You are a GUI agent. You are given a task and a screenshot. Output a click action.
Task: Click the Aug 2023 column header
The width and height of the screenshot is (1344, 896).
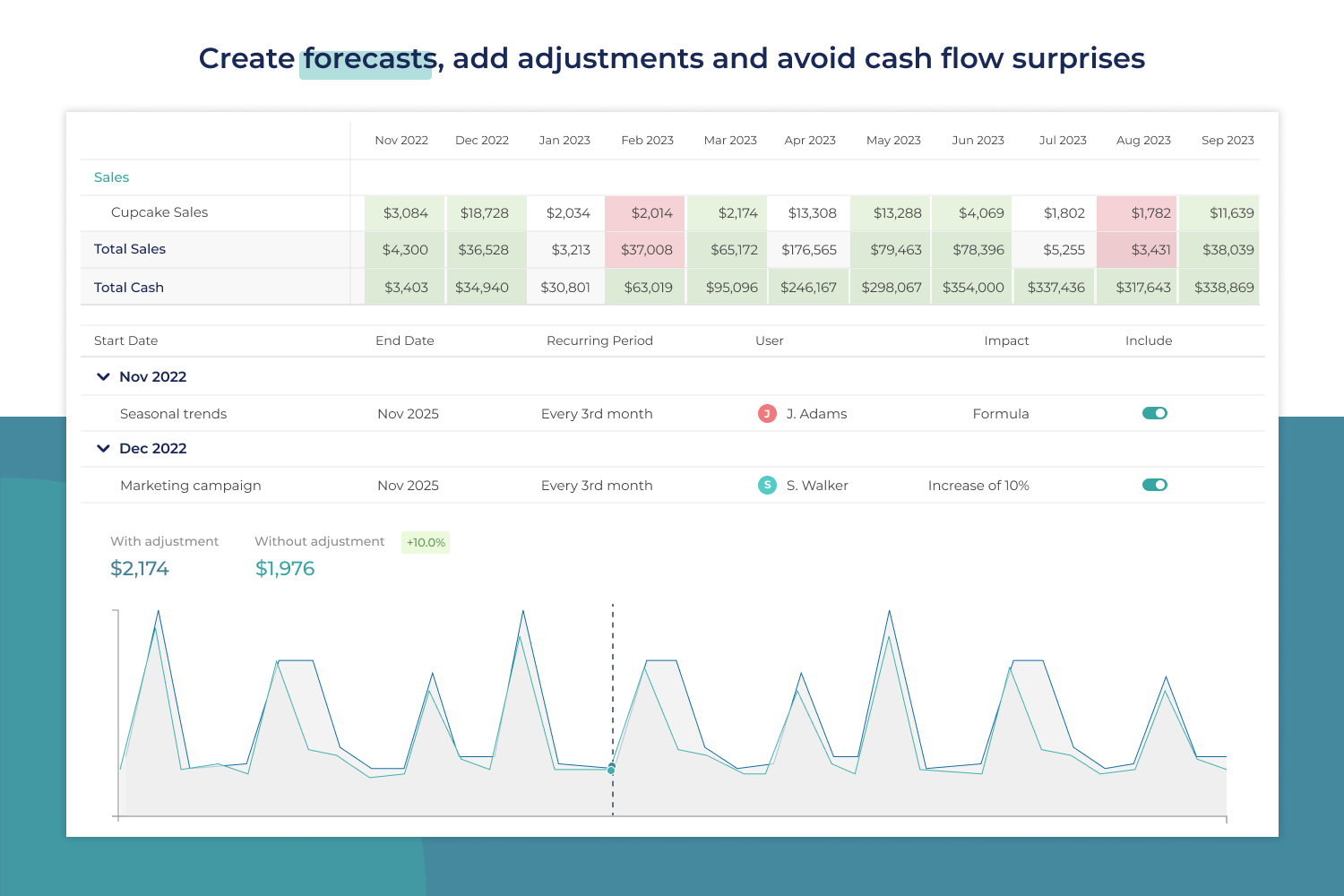pyautogui.click(x=1143, y=141)
